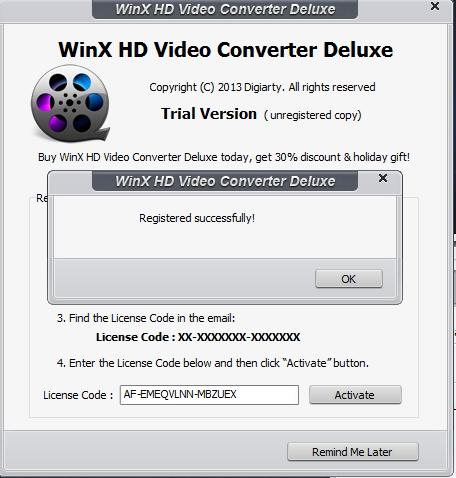456x478 pixels.
Task: Click the 30% discount holiday gift promo text
Action: pos(224,157)
